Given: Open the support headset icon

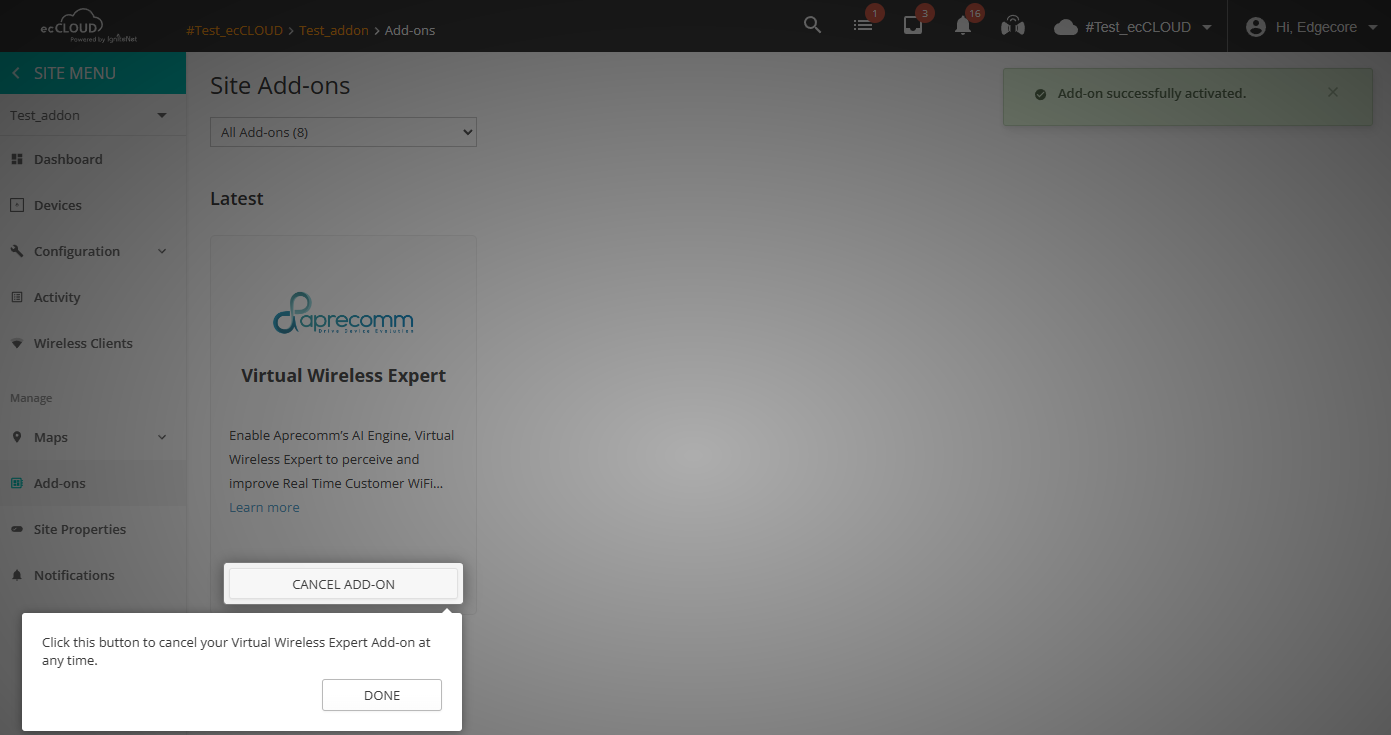Looking at the screenshot, I should click(x=1012, y=26).
